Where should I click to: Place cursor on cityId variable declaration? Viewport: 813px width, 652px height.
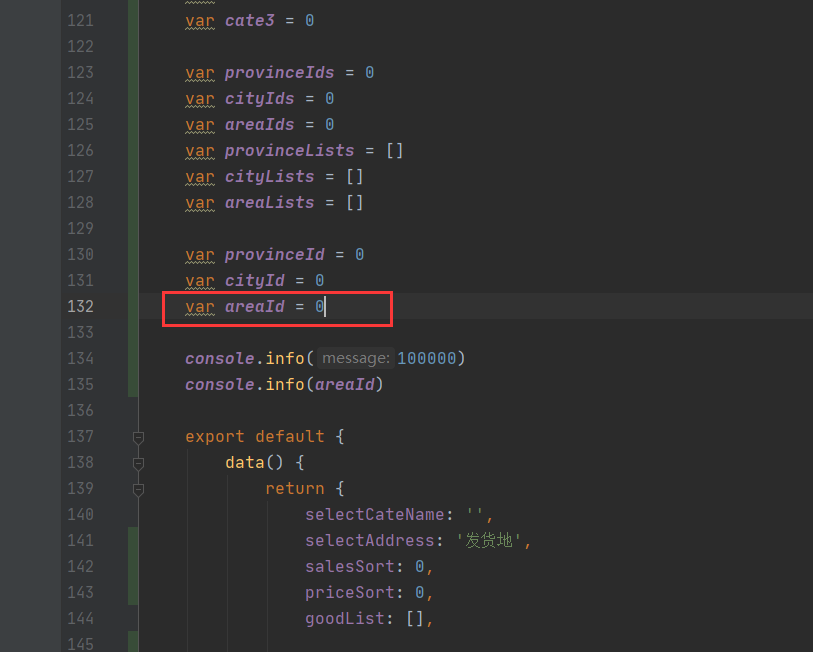[255, 281]
